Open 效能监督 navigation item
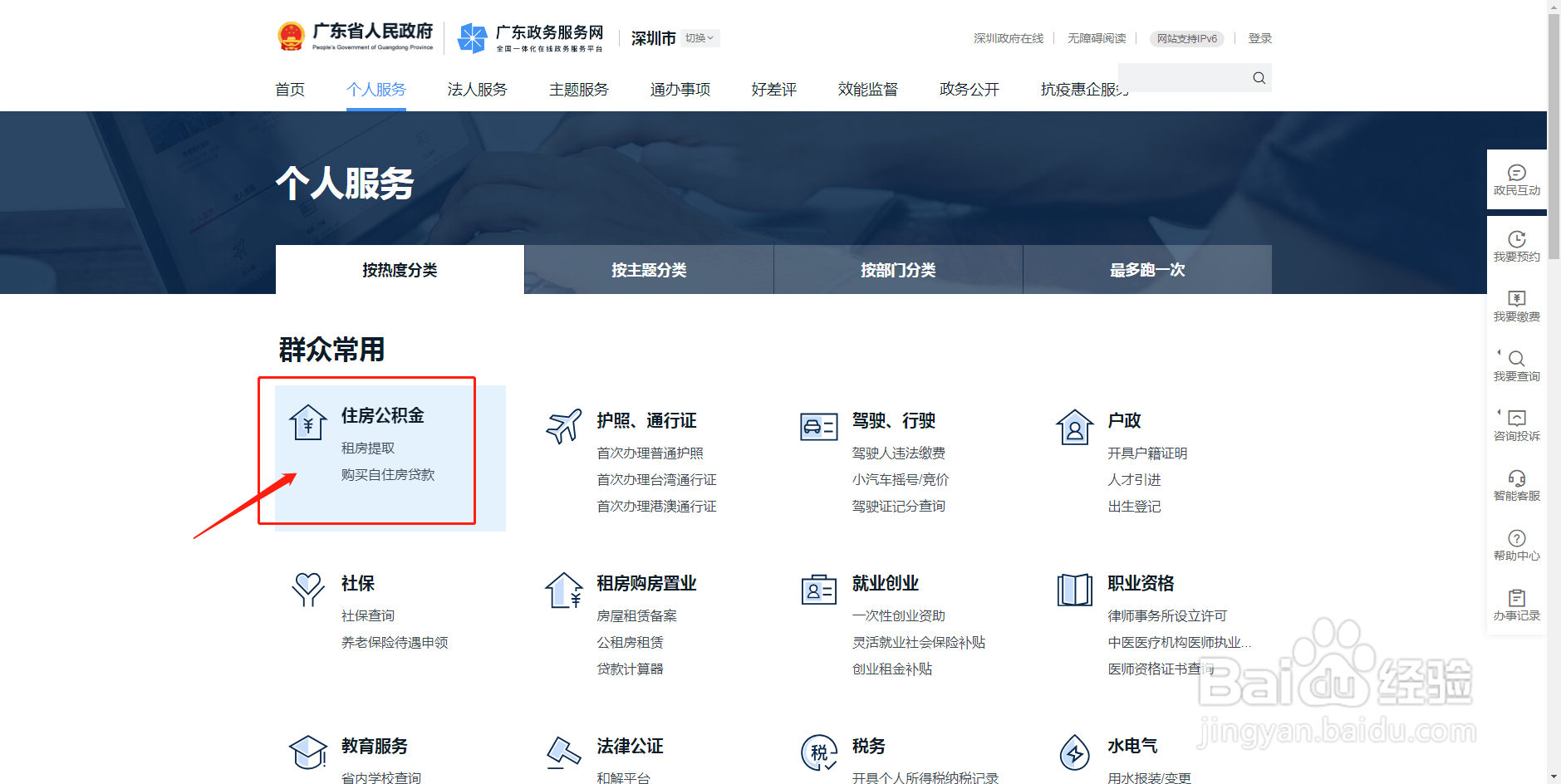1561x784 pixels. pyautogui.click(x=868, y=90)
